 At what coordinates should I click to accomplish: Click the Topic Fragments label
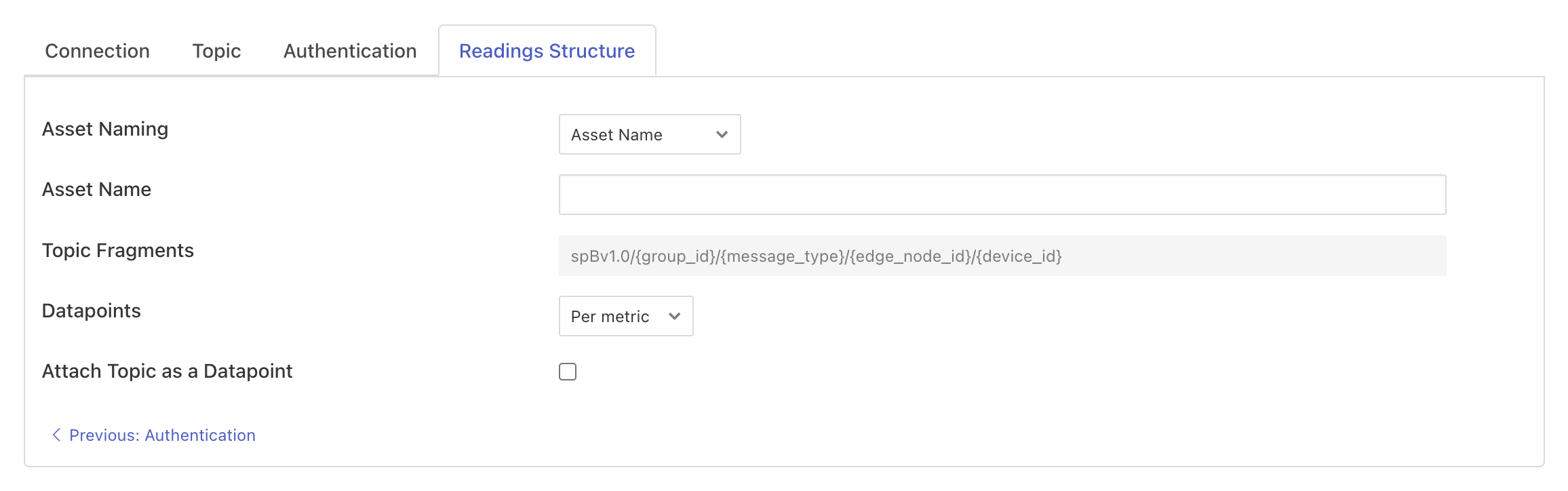pos(118,250)
